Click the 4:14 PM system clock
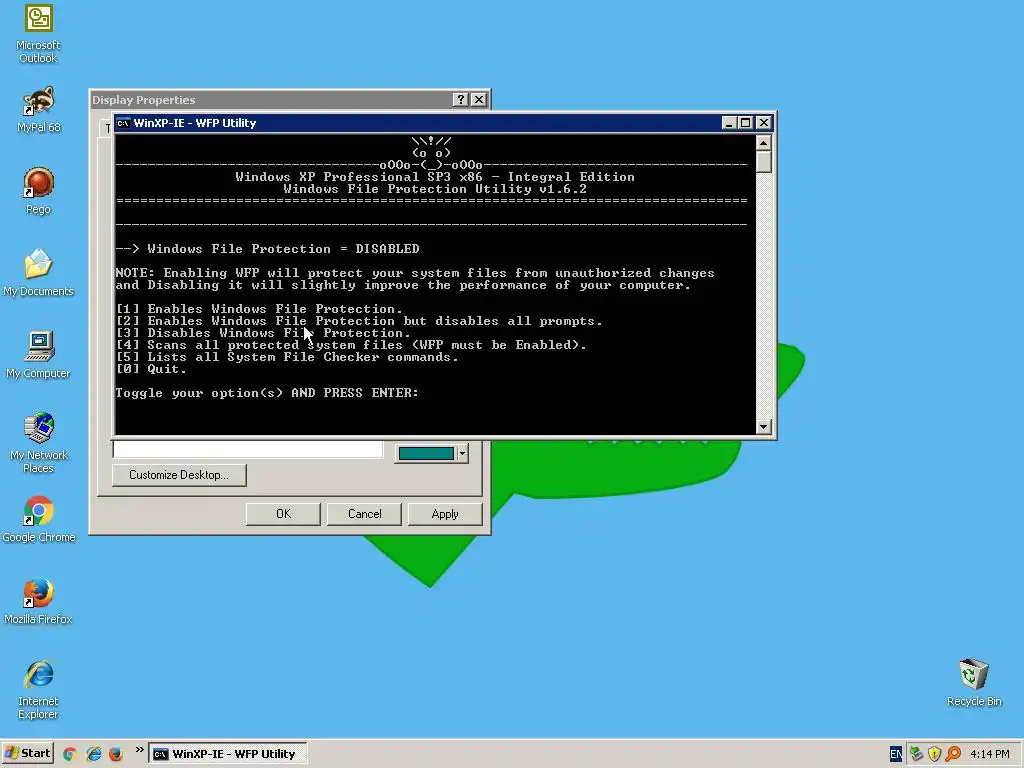The height and width of the screenshot is (768, 1024). [x=990, y=754]
